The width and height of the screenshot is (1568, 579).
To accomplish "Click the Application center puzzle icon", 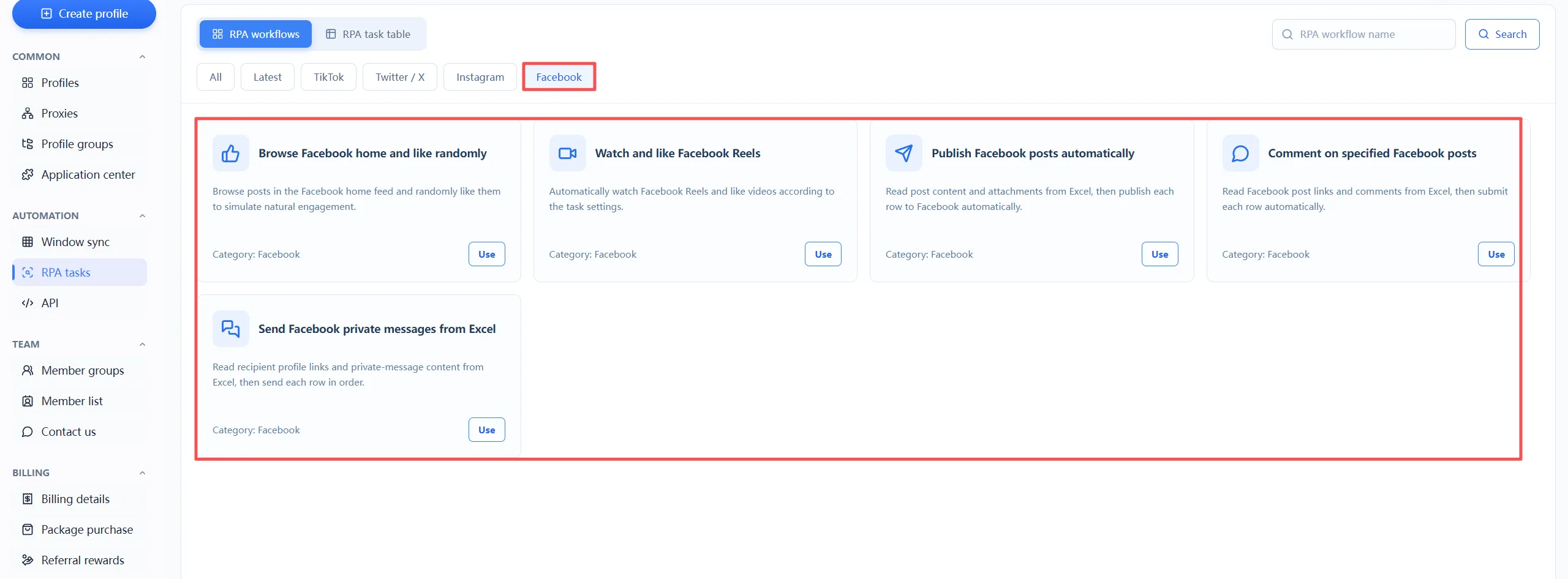I will (28, 174).
